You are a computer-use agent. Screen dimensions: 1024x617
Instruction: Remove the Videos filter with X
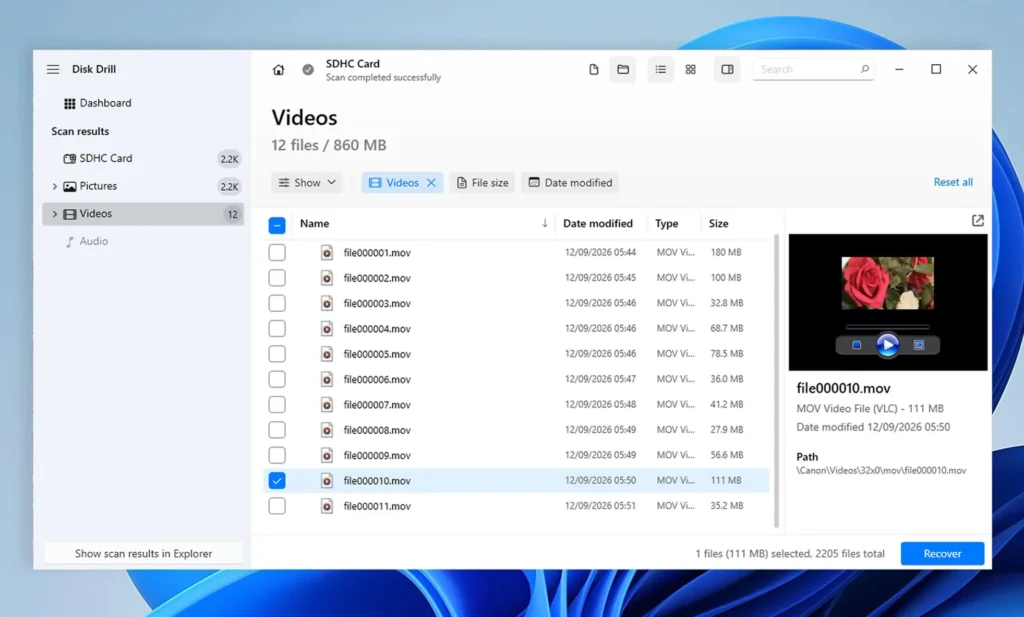[431, 183]
